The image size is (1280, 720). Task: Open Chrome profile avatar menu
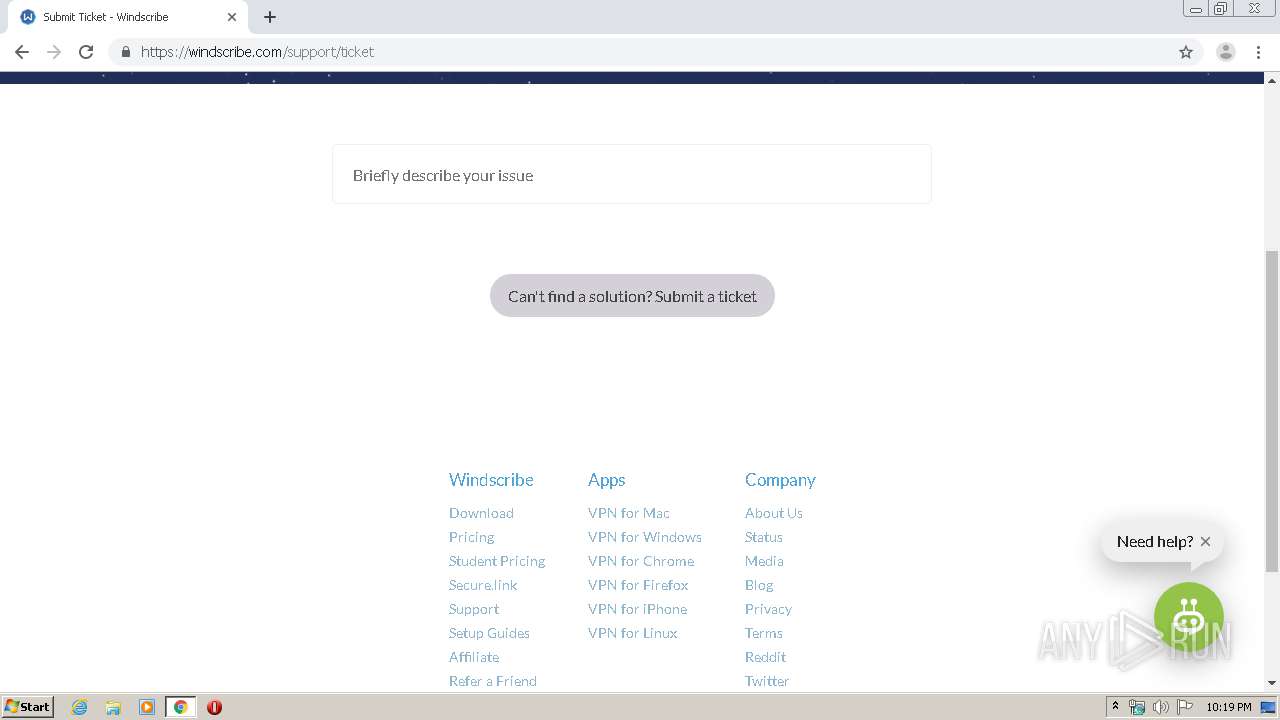1226,52
